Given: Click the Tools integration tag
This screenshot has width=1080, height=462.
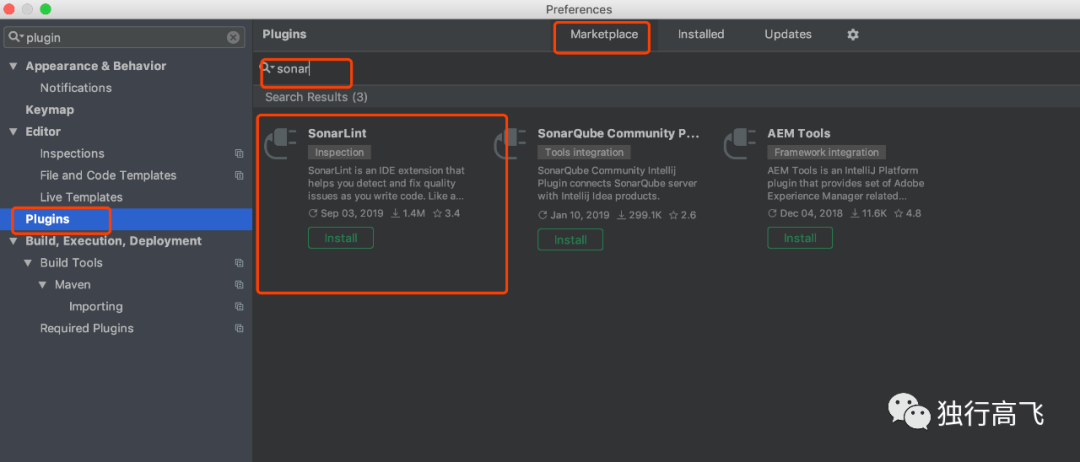Looking at the screenshot, I should (584, 152).
